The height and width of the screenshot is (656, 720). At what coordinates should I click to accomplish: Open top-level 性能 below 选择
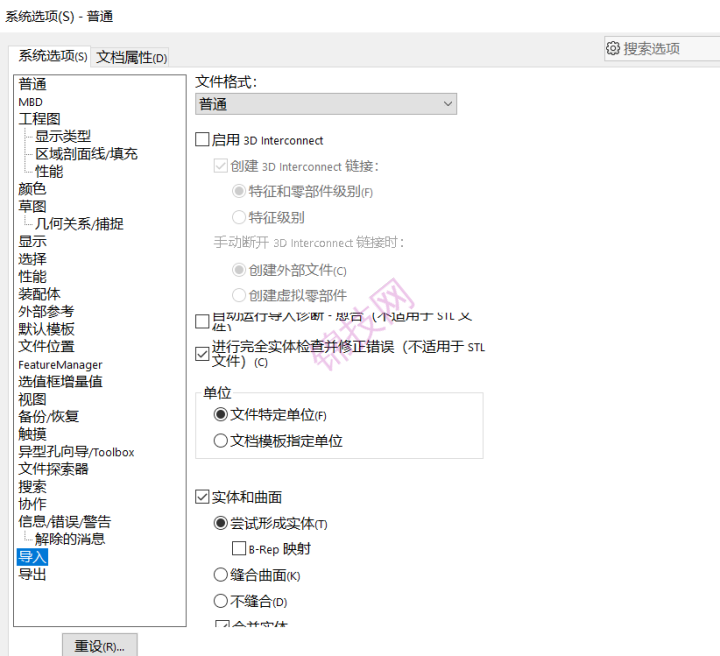(x=33, y=276)
